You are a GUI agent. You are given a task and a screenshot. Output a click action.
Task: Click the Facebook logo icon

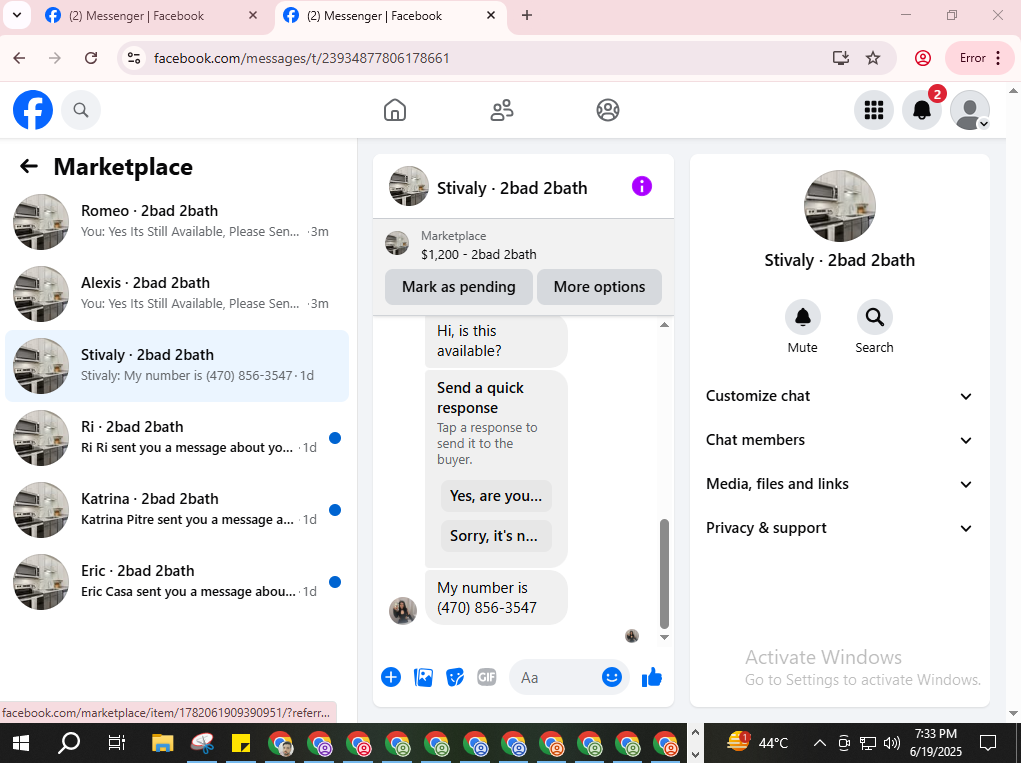point(33,110)
